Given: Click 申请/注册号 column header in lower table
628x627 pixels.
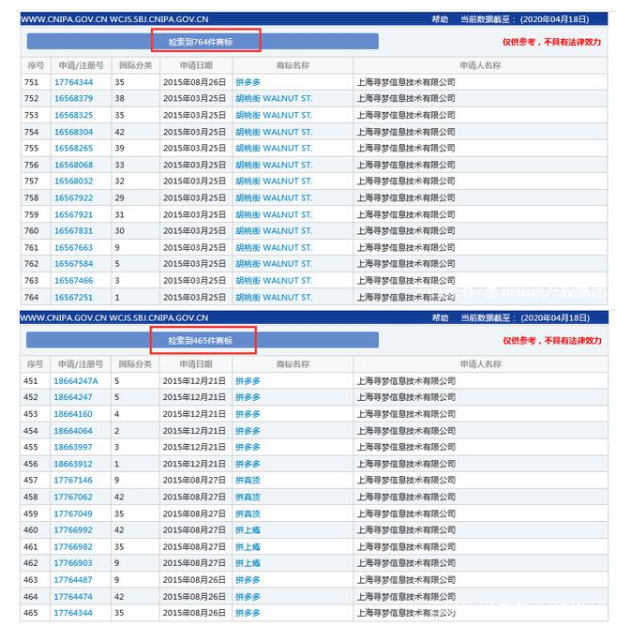Looking at the screenshot, I should coord(81,364).
